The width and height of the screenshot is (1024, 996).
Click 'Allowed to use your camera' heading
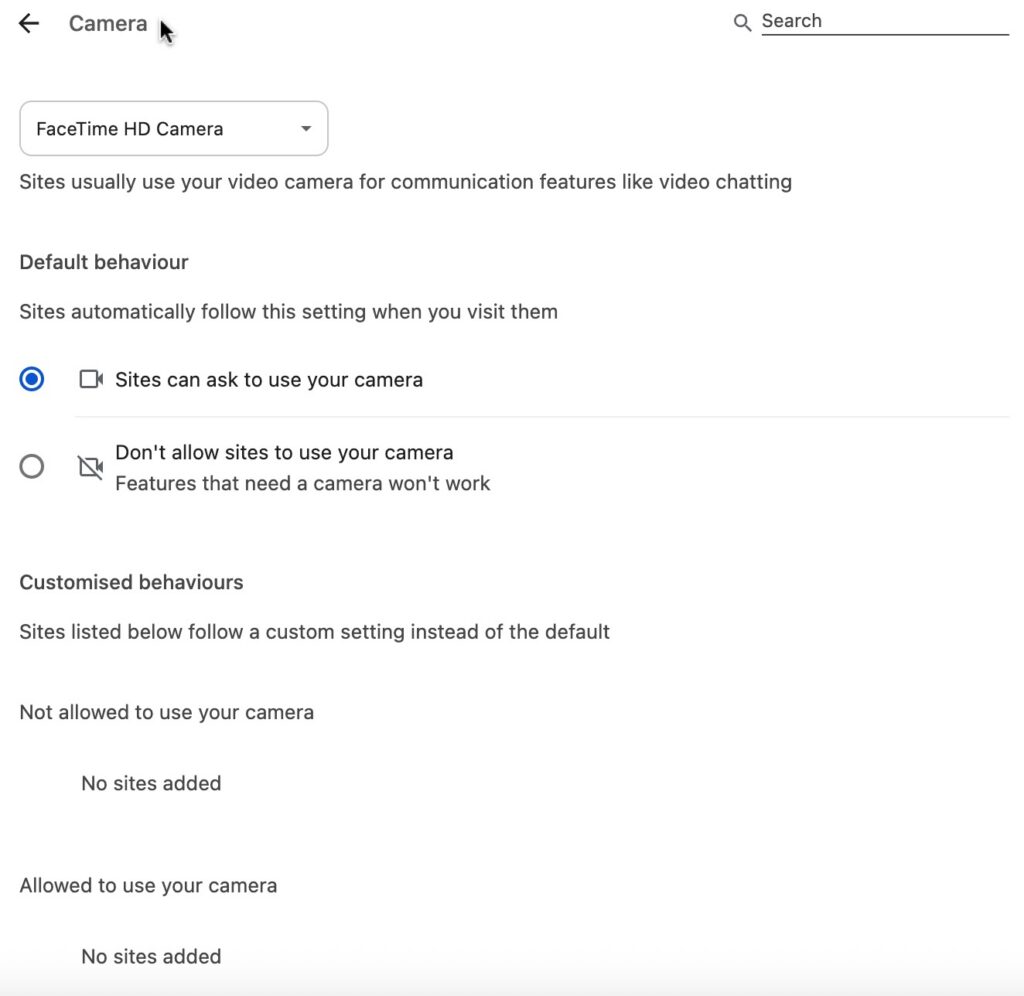coord(148,886)
